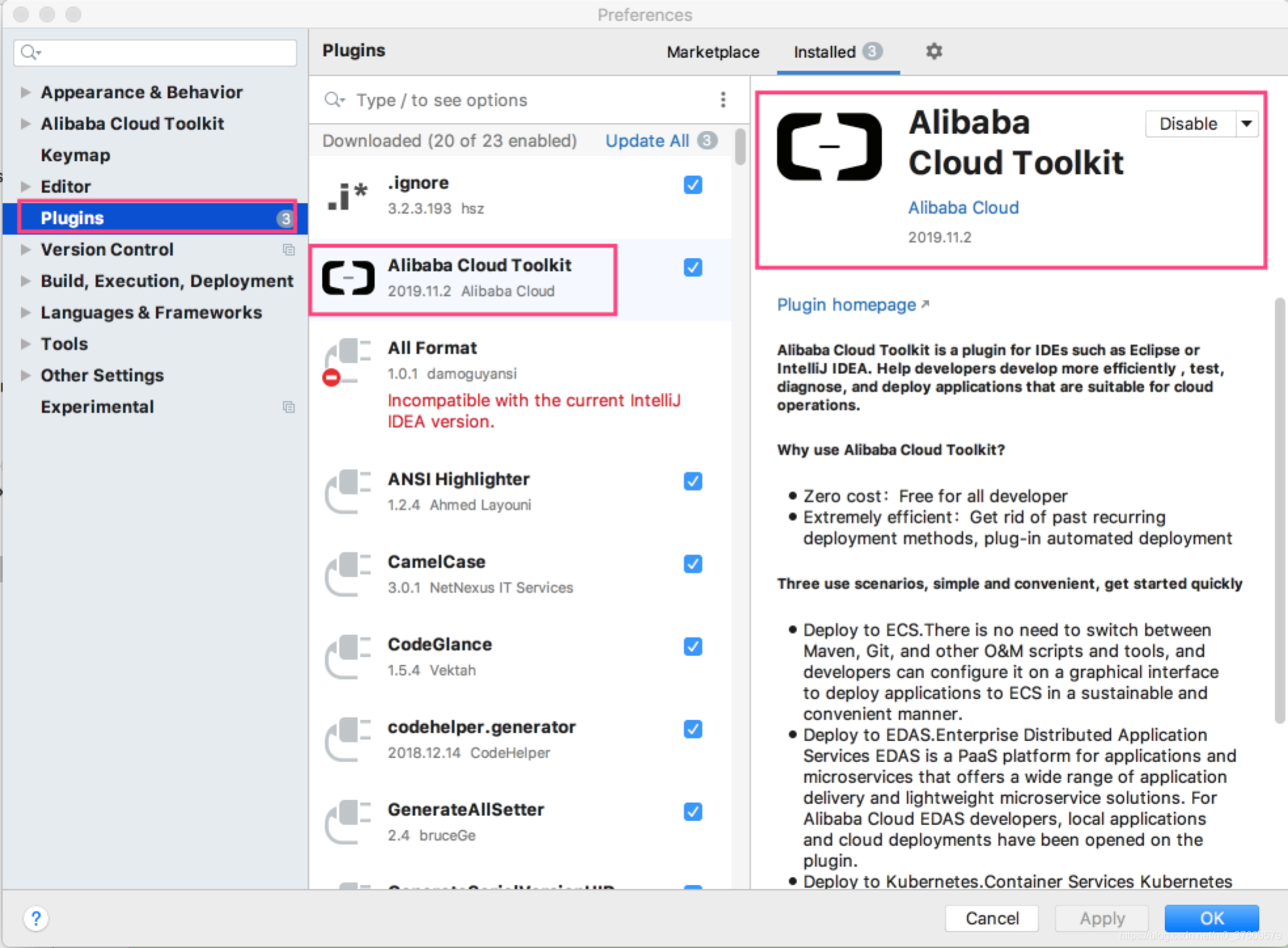Open the Disable button dropdown arrow
This screenshot has width=1288, height=948.
click(1246, 124)
